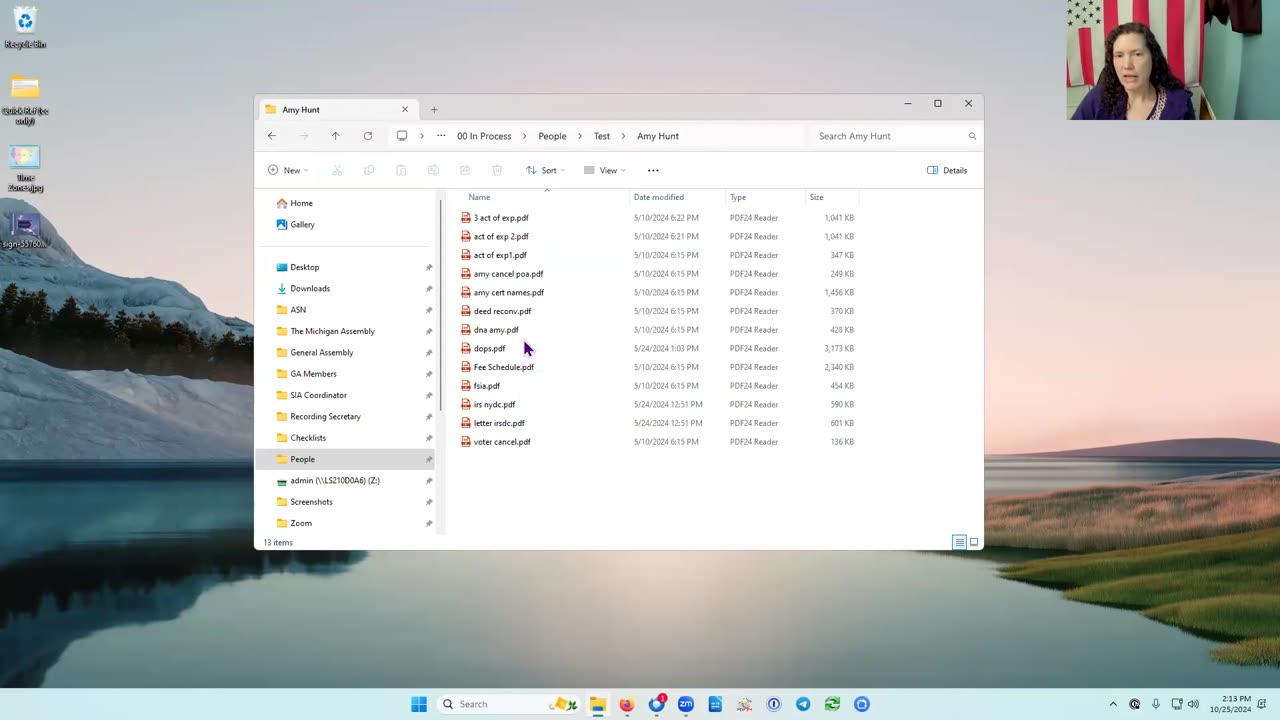Go back with the back arrow
The height and width of the screenshot is (720, 1280).
pyautogui.click(x=272, y=136)
